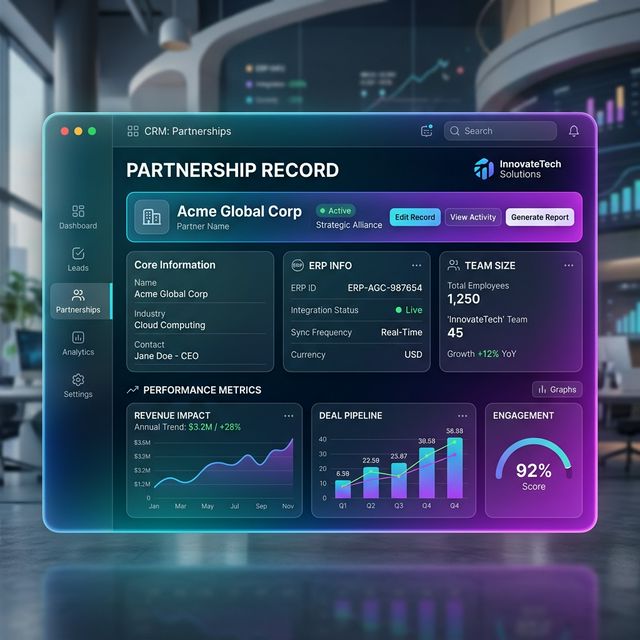
Task: Open the Dashboard section
Action: tap(78, 218)
